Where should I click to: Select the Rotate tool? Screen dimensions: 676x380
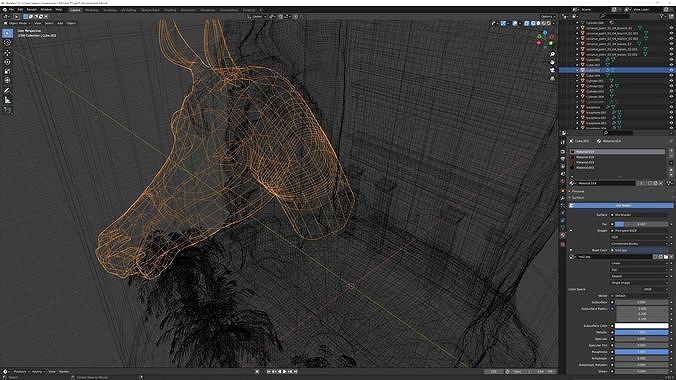(x=7, y=62)
